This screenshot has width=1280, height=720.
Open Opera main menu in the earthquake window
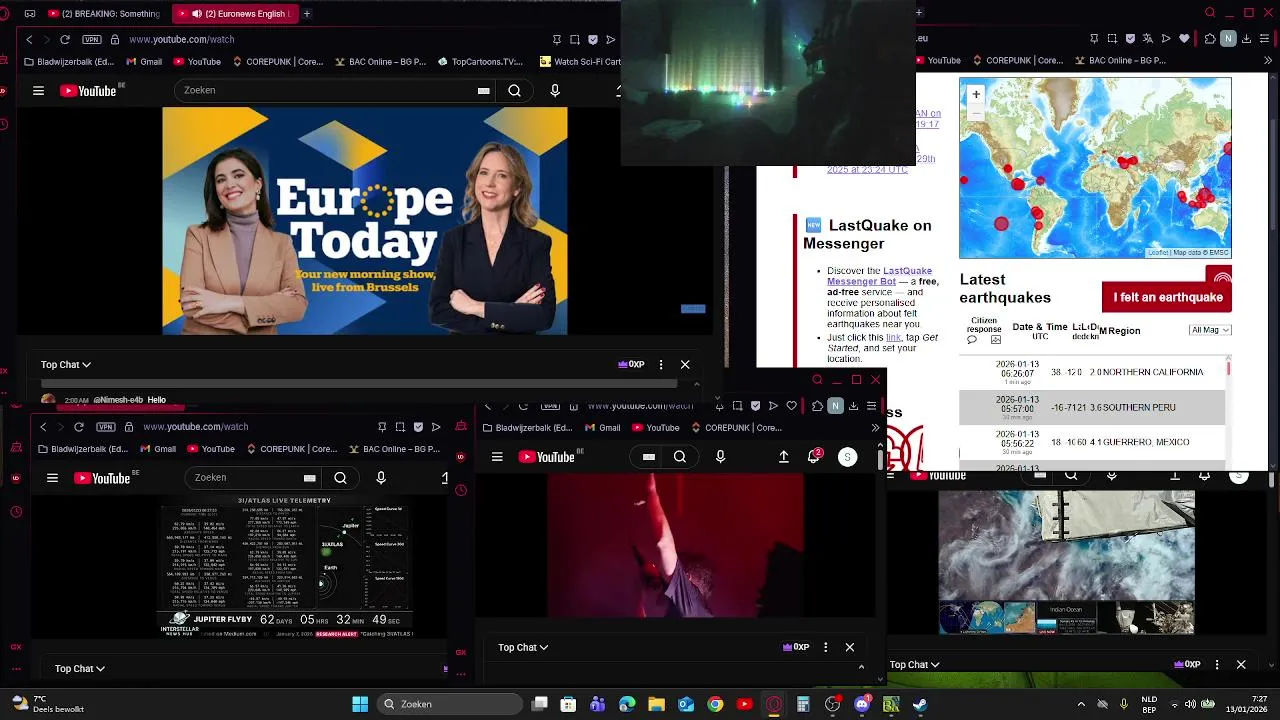click(1263, 39)
